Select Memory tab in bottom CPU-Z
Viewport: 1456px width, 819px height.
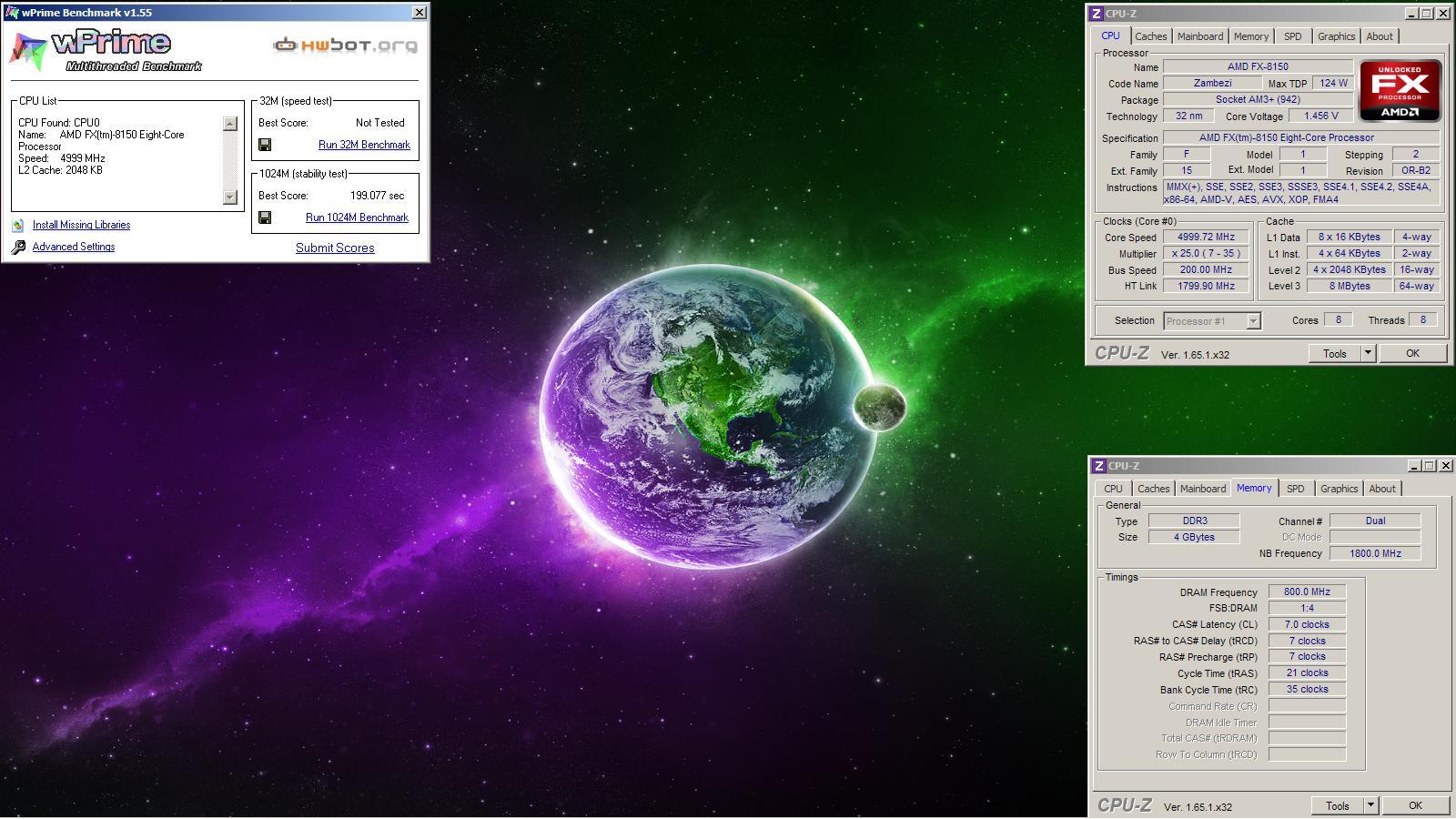(1254, 488)
